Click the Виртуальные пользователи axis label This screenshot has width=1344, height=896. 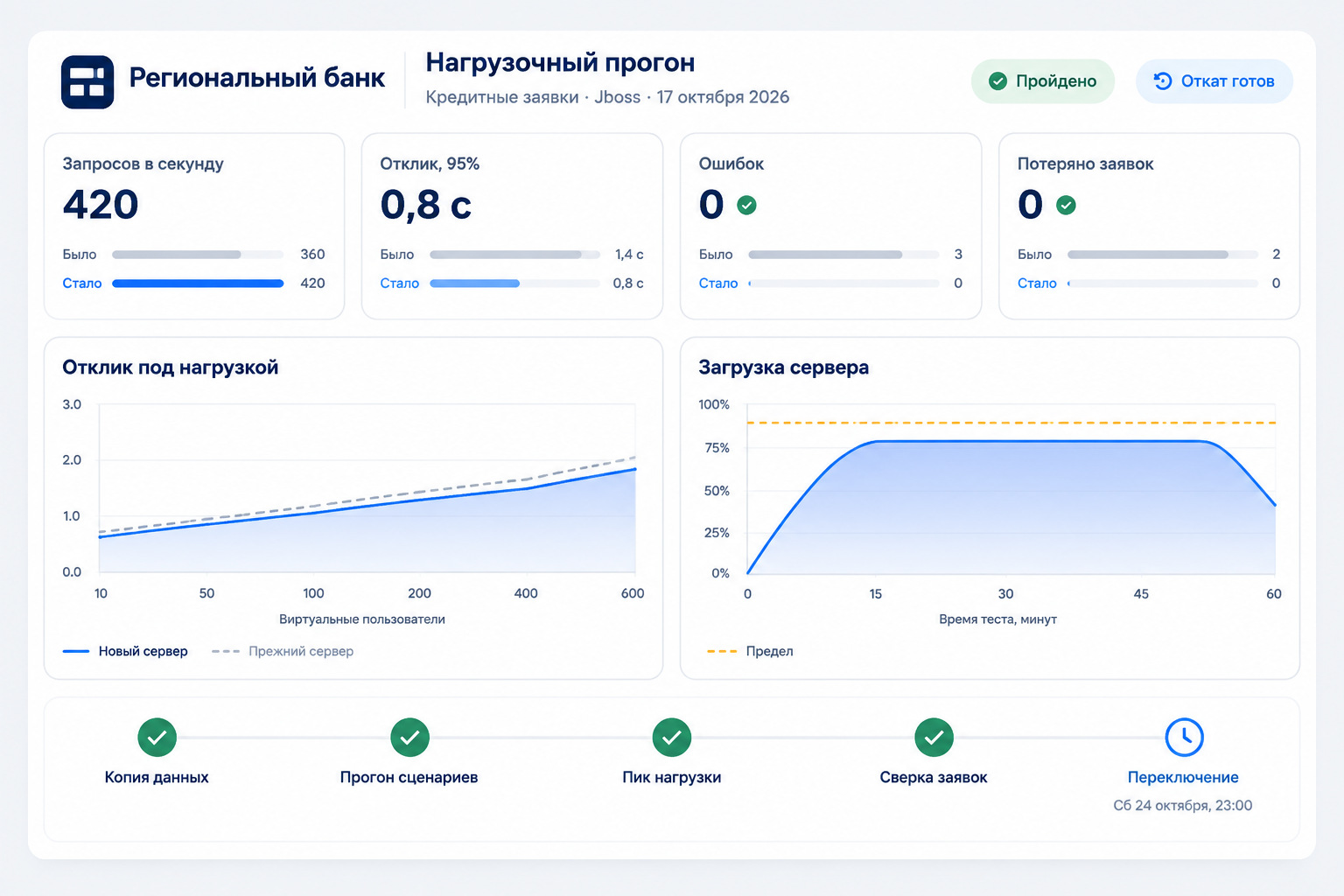[x=362, y=619]
